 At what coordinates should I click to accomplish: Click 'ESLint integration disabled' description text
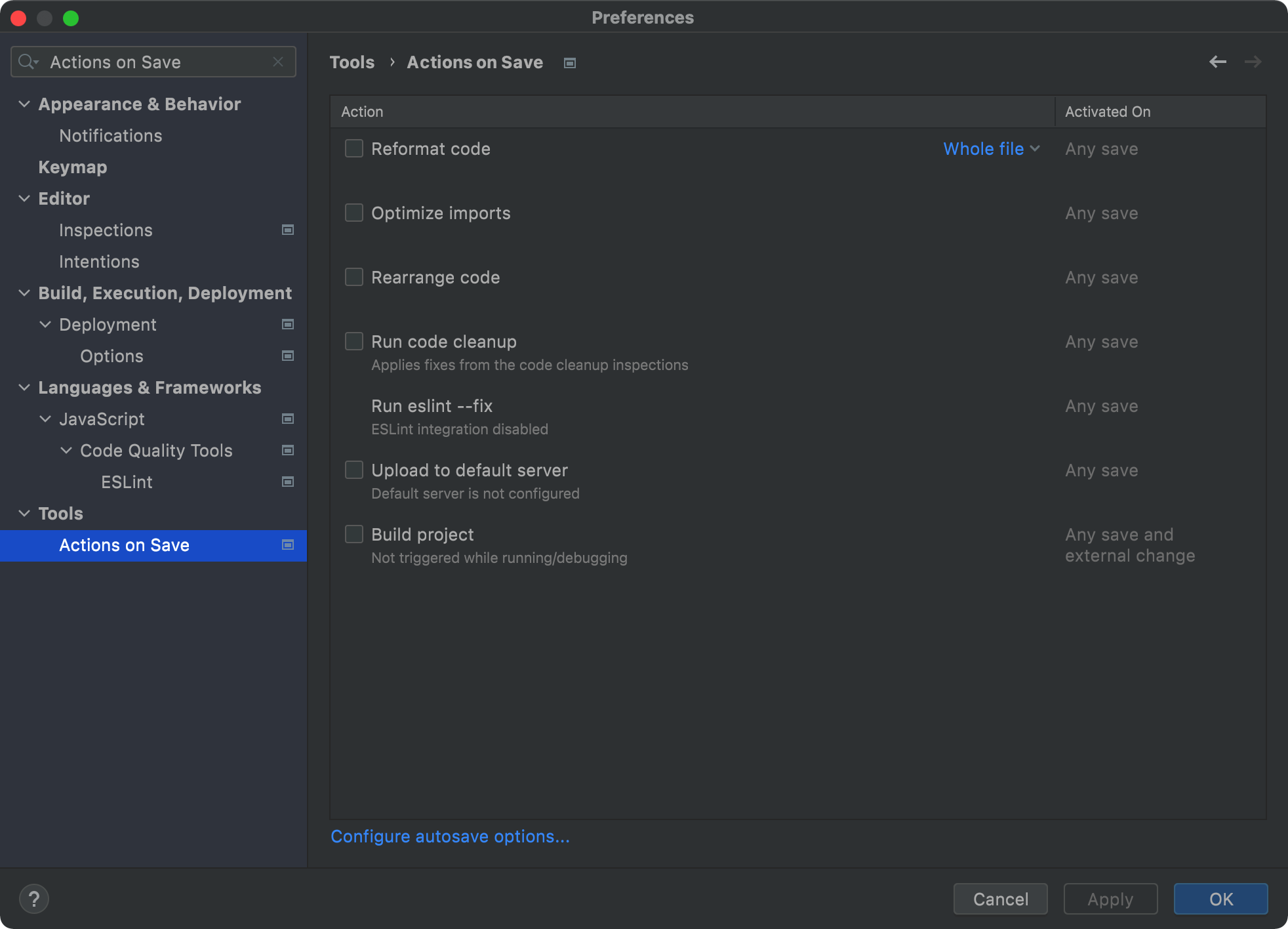[x=460, y=429]
